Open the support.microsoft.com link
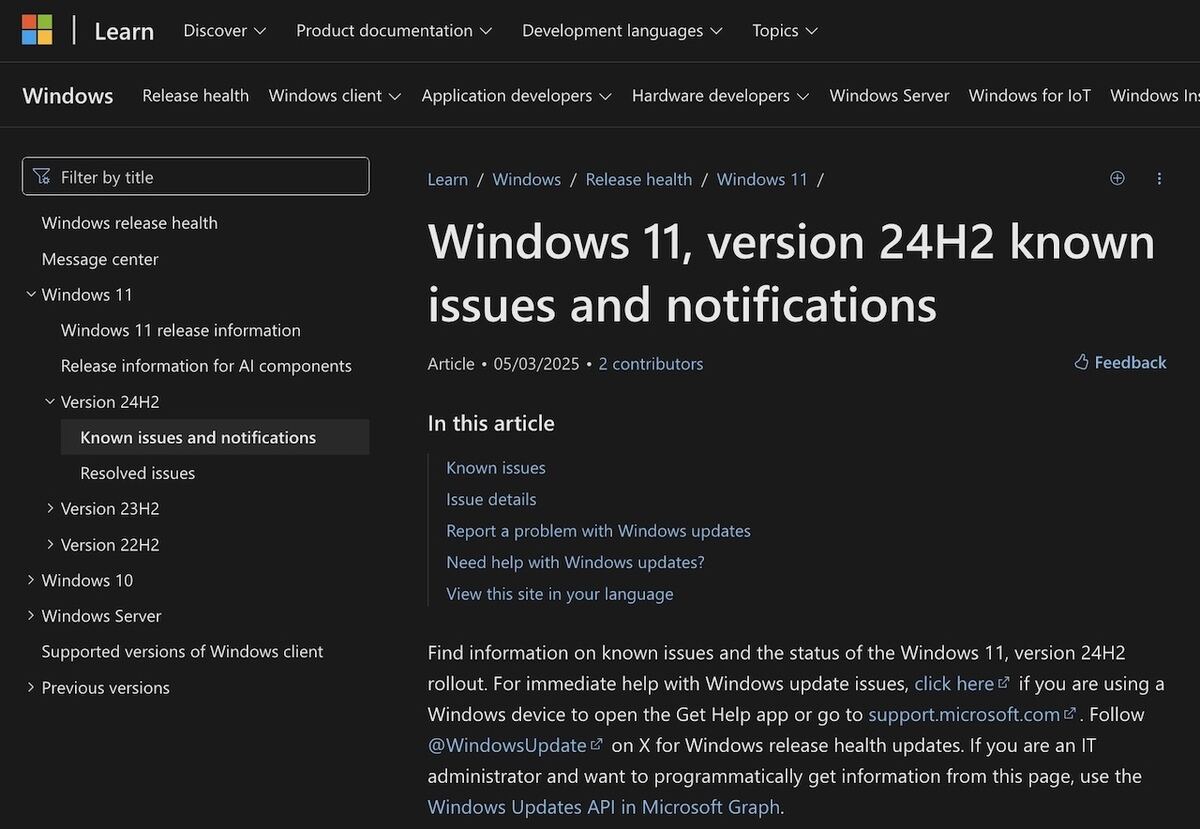This screenshot has height=829, width=1200. click(972, 714)
